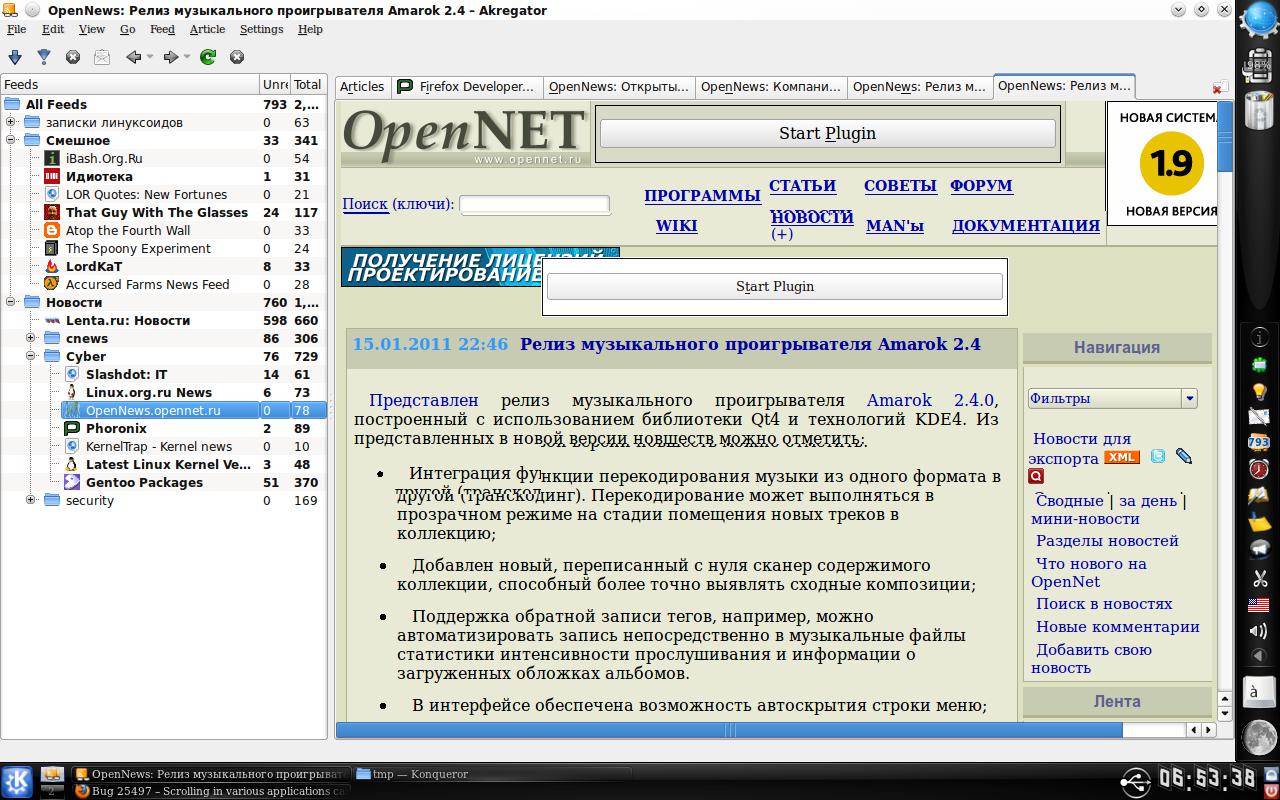Click the horizontal scrollbar under the article
The height and width of the screenshot is (800, 1280).
click(728, 731)
